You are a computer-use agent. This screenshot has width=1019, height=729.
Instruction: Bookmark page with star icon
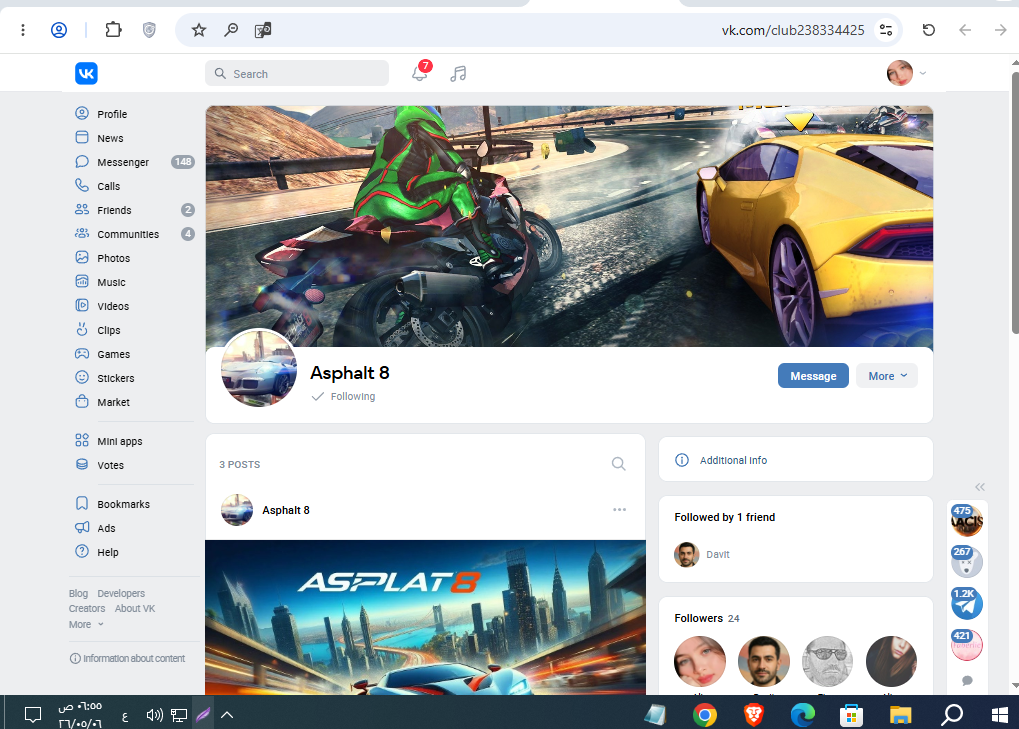point(199,30)
